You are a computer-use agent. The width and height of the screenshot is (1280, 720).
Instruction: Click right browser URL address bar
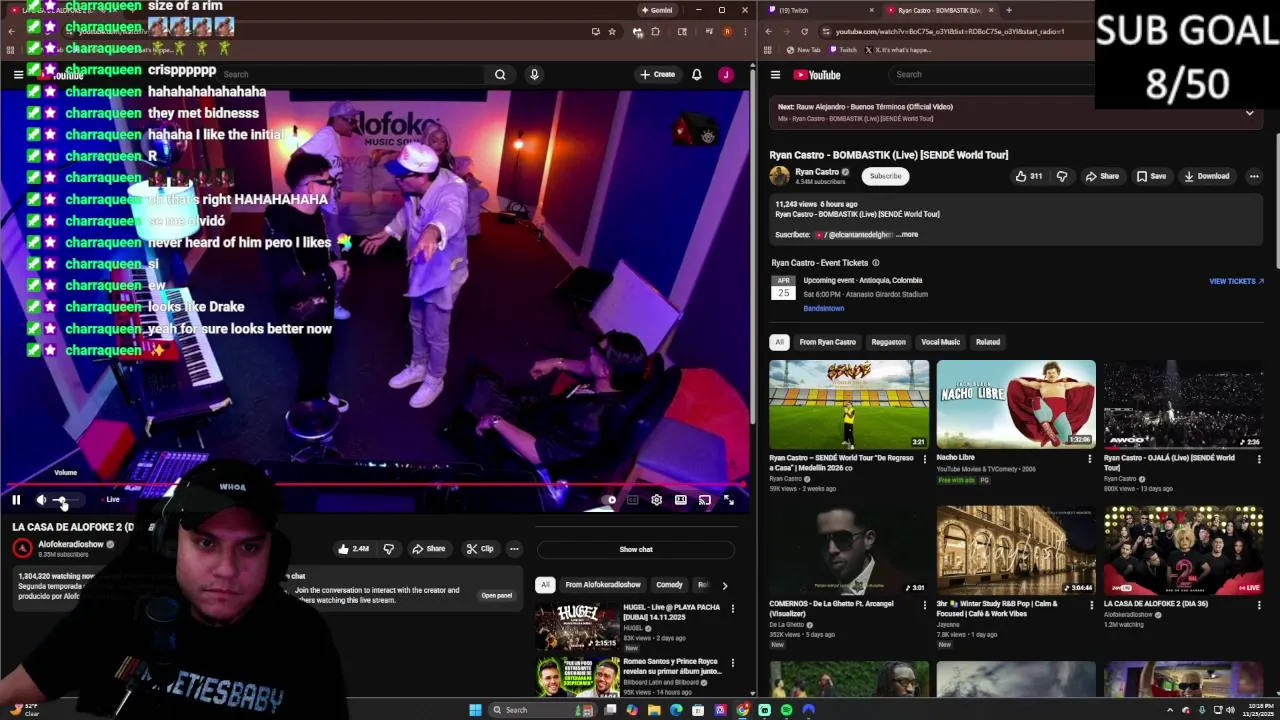coord(950,31)
